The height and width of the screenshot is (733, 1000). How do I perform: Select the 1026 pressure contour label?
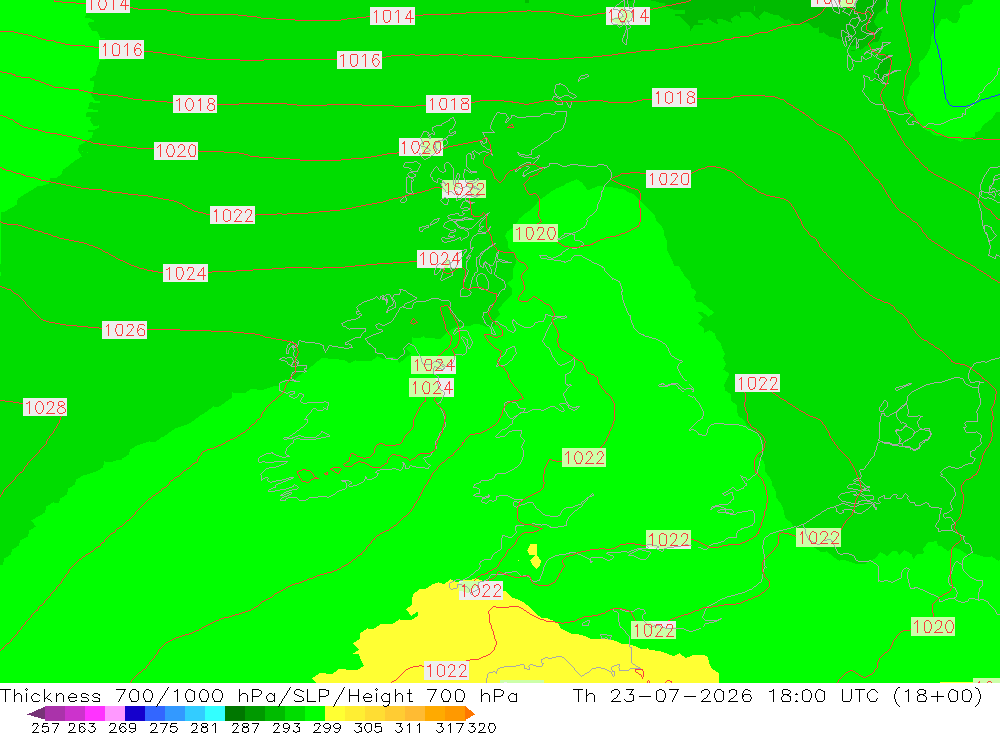tap(124, 330)
